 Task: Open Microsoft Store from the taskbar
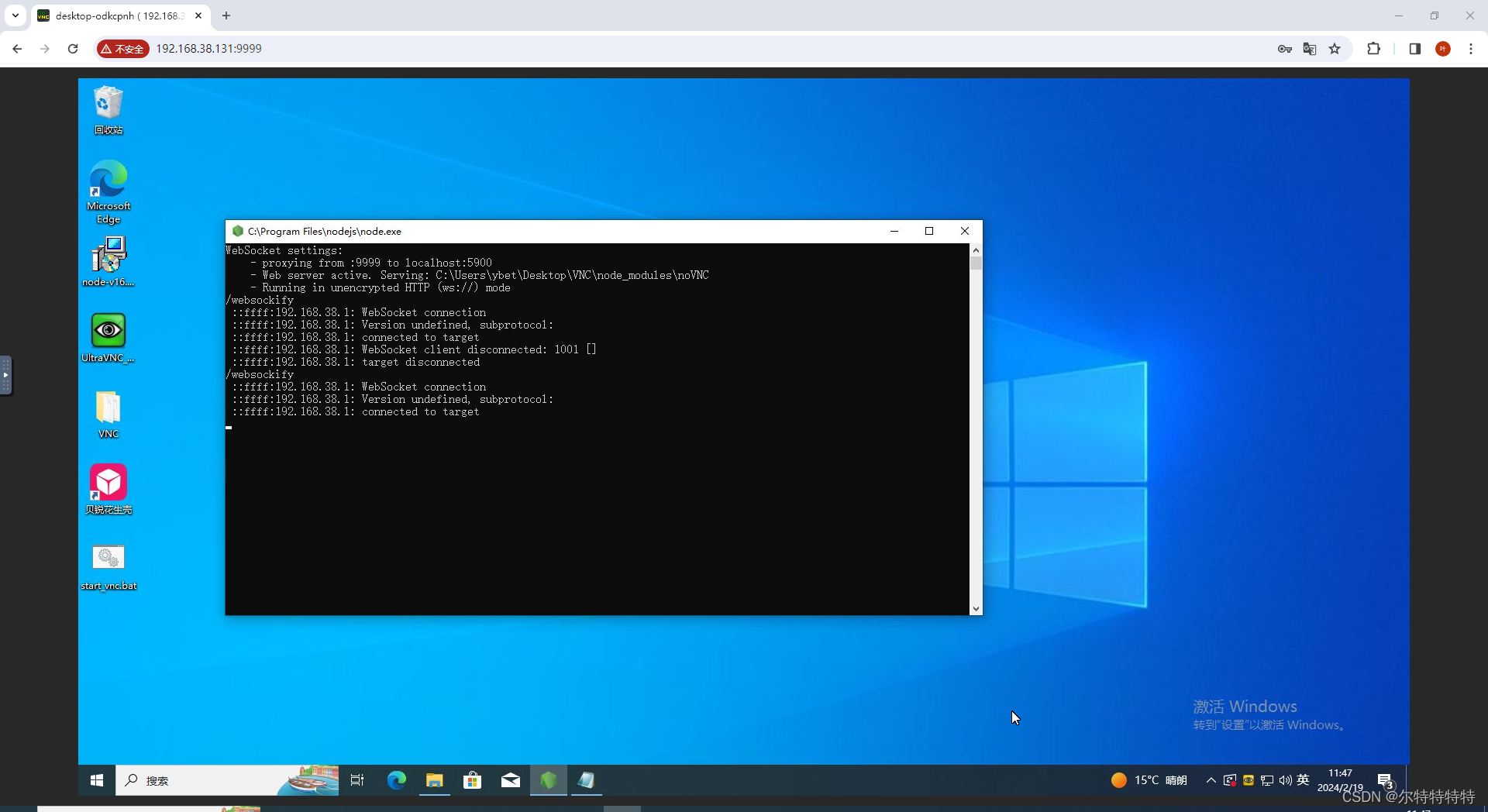pyautogui.click(x=473, y=780)
